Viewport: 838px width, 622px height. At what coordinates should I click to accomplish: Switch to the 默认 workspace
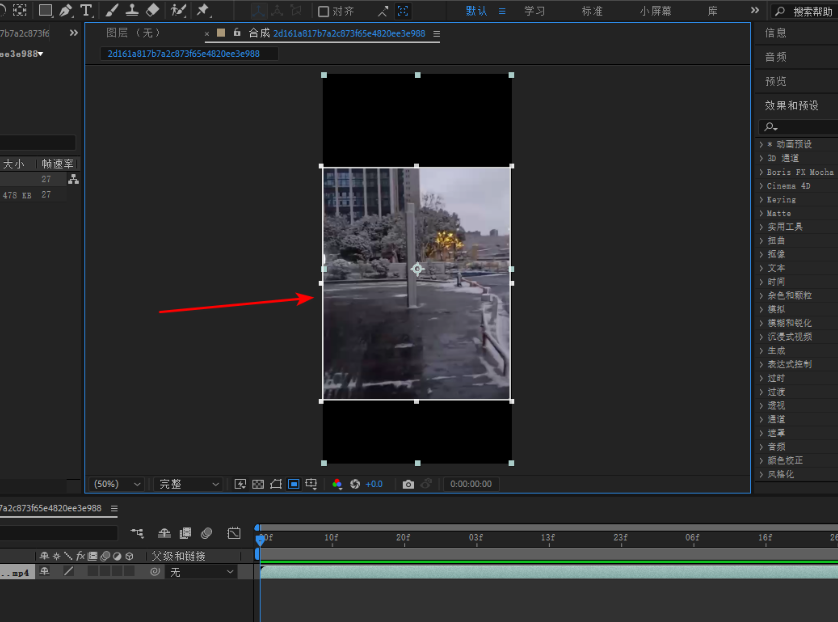(x=476, y=11)
